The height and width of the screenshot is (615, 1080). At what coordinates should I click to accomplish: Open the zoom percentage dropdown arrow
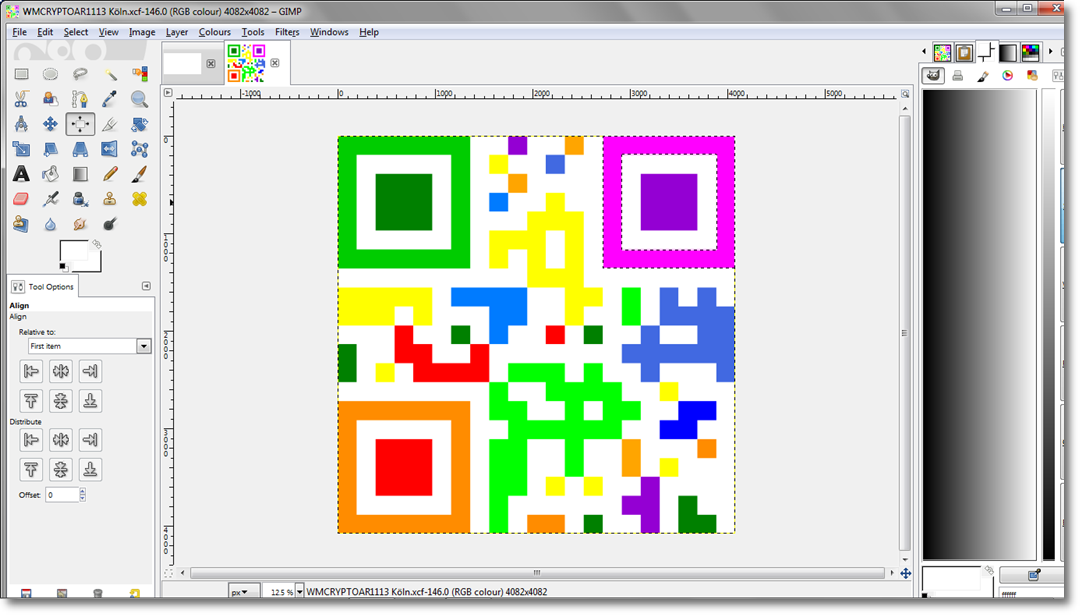coord(300,592)
